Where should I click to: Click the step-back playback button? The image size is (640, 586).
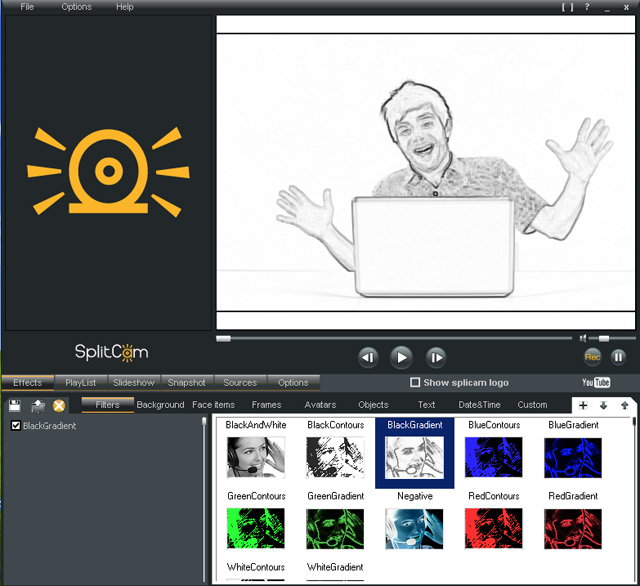point(368,356)
